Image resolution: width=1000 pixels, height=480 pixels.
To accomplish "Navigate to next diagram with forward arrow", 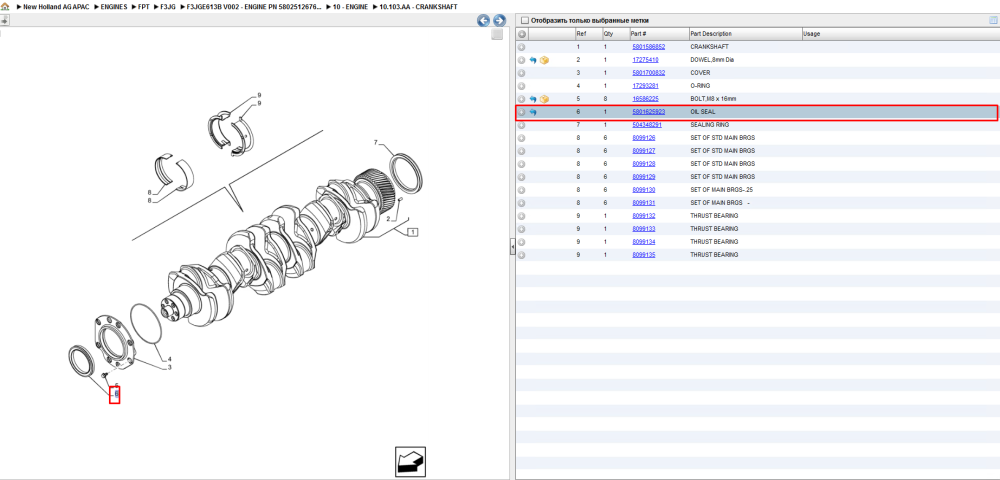I will [499, 20].
